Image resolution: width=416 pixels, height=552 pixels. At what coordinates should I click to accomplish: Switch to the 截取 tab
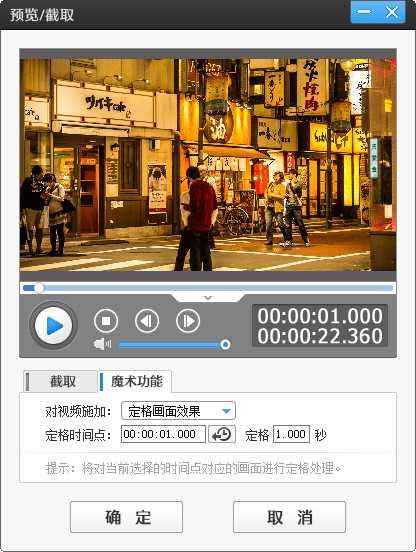coord(61,381)
